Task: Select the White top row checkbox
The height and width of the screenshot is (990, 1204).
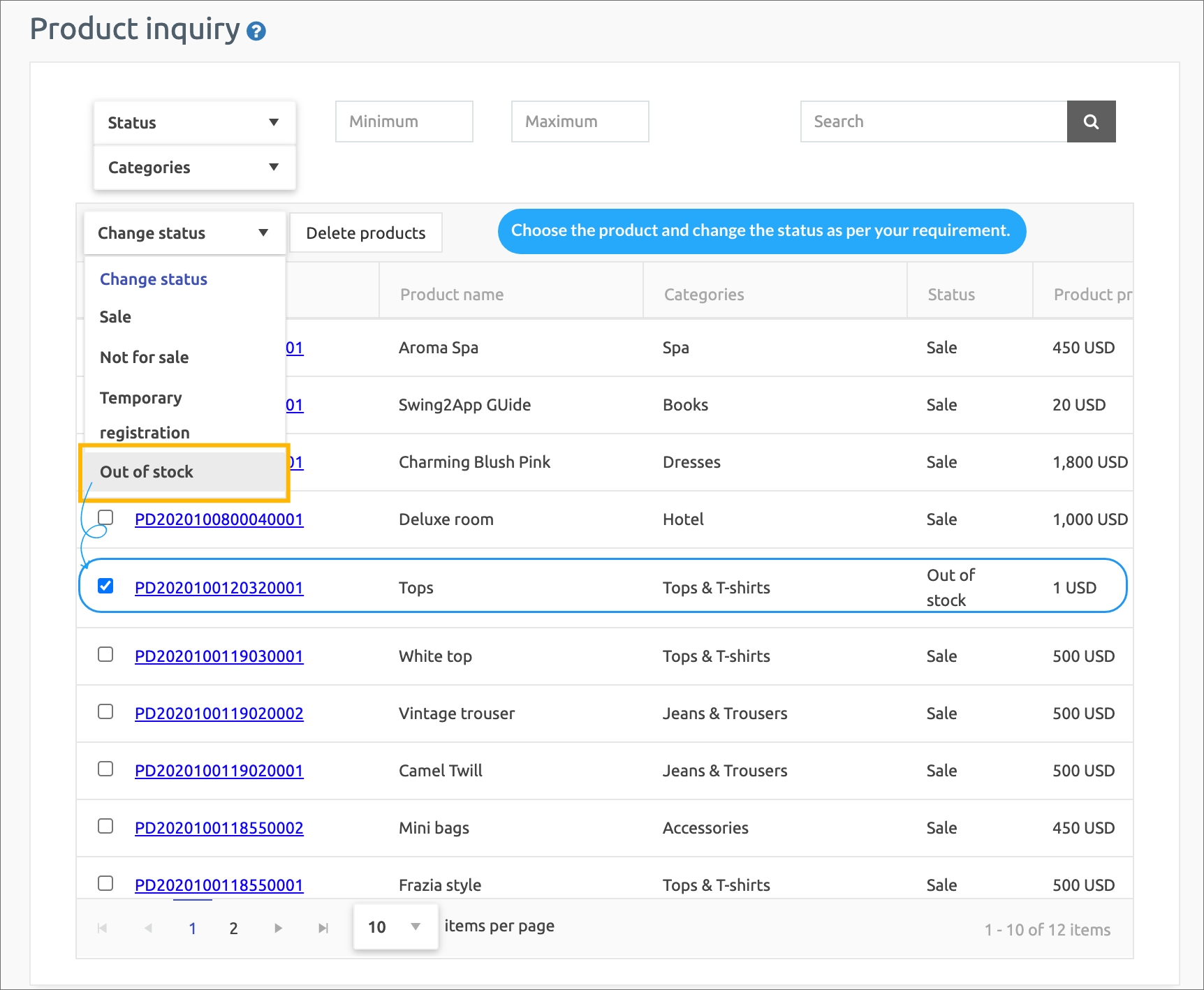Action: click(105, 654)
